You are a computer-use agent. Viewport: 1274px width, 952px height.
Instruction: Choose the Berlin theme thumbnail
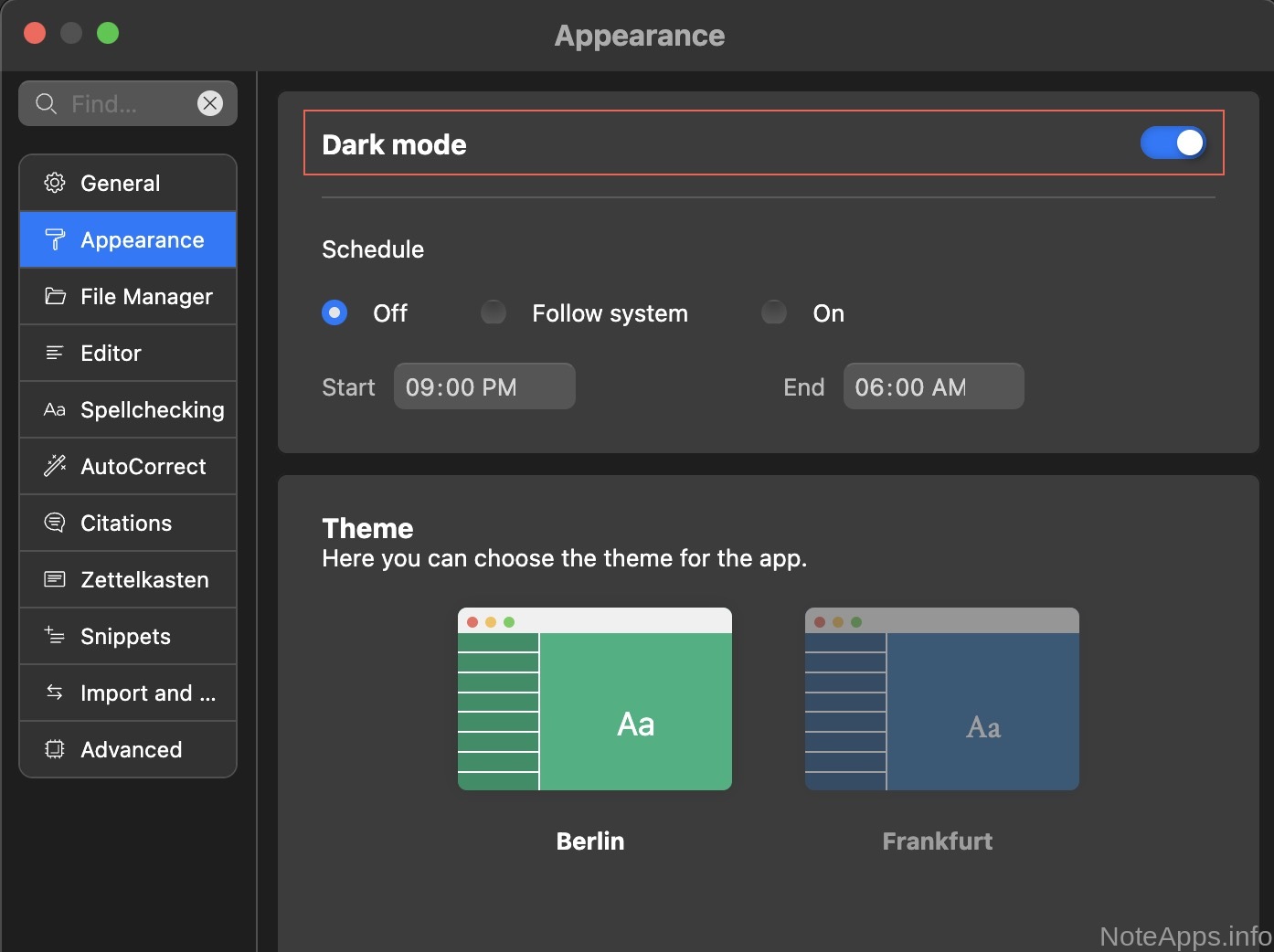coord(594,699)
